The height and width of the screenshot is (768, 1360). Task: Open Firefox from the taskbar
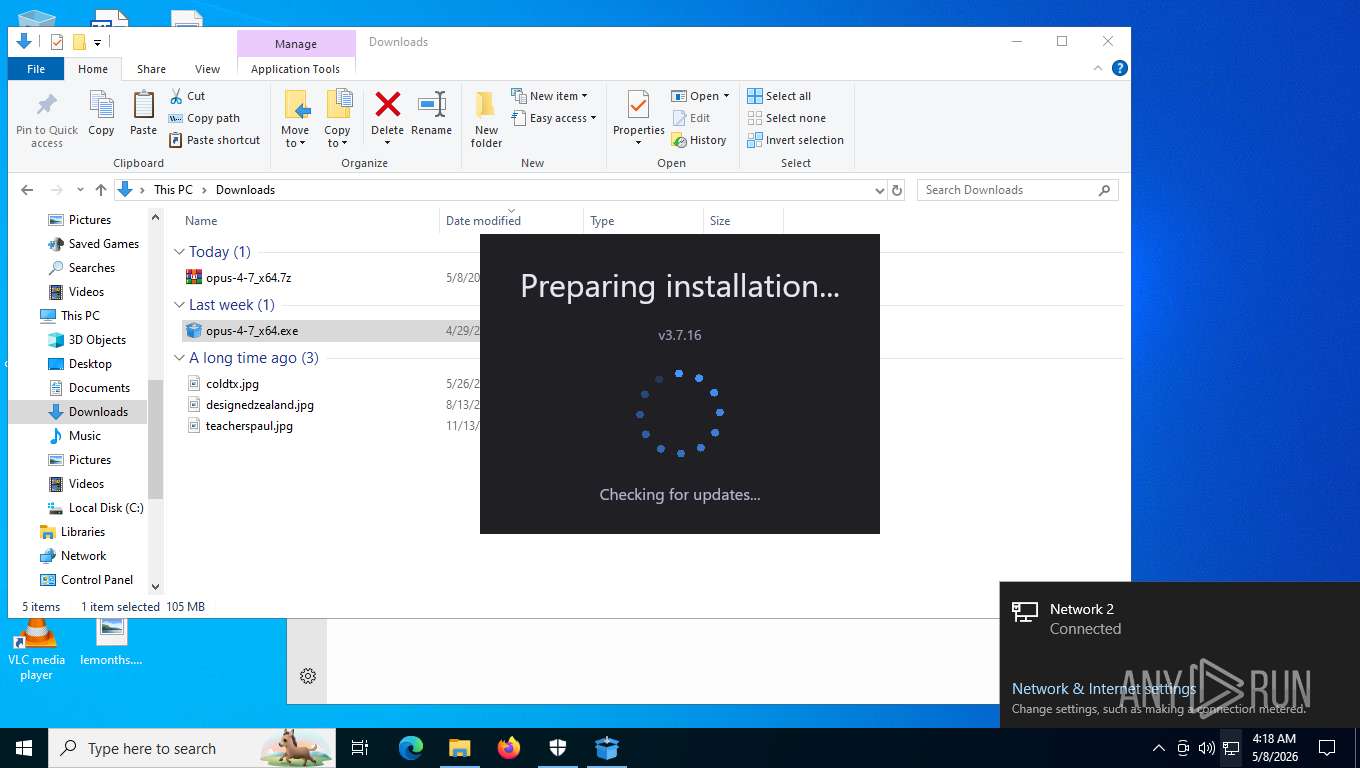(x=509, y=748)
